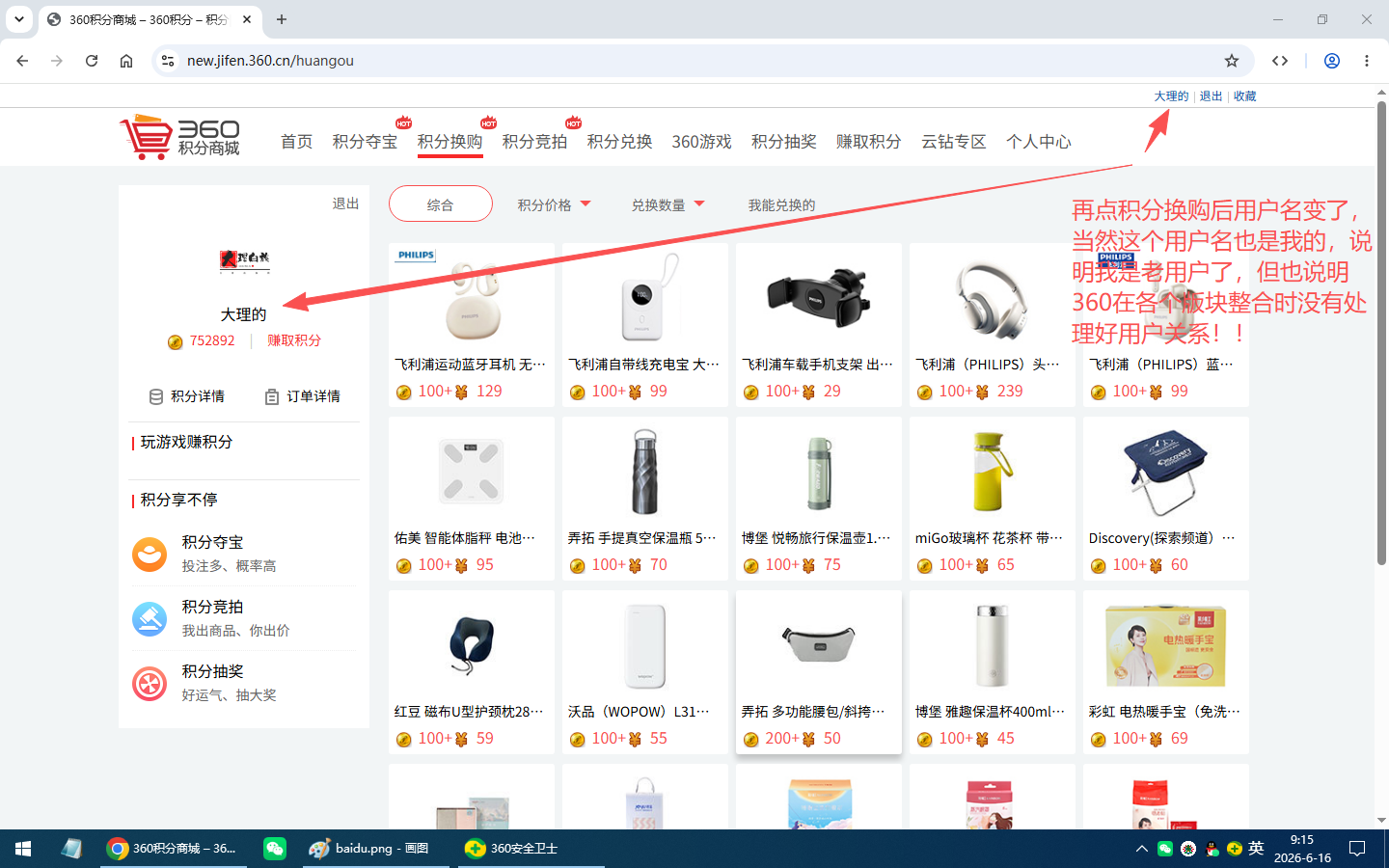Open the Windows Start menu
1389x868 pixels.
click(x=23, y=849)
